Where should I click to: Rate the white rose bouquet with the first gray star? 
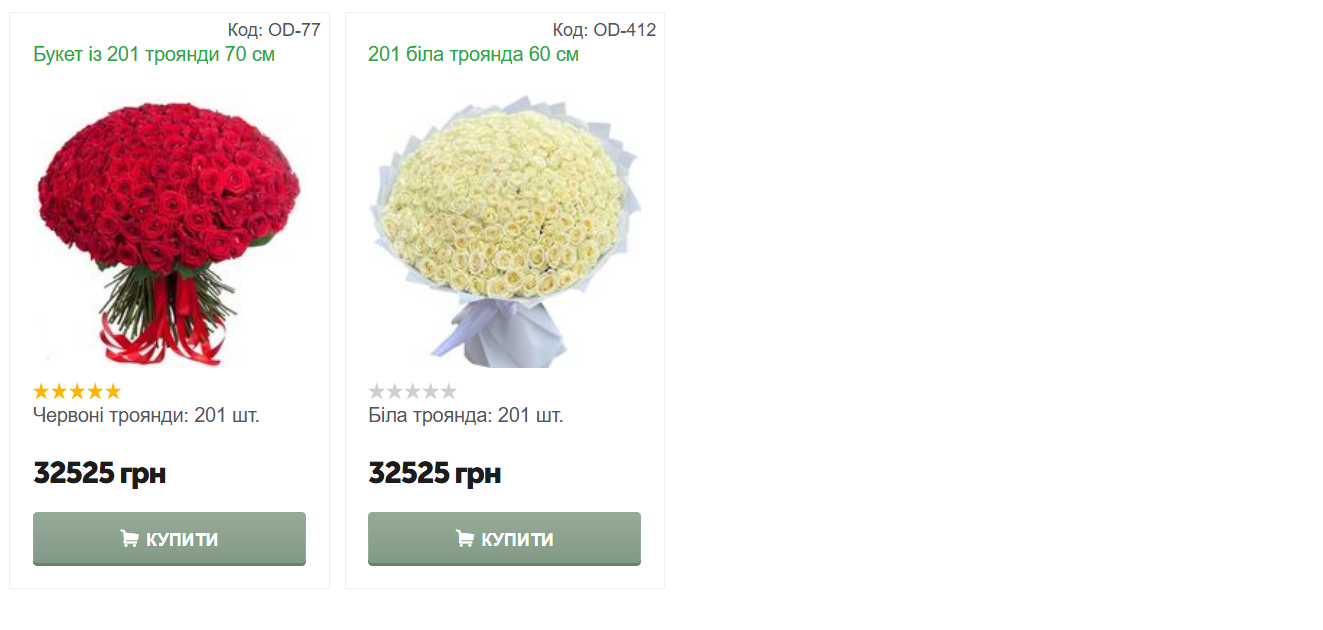point(377,391)
